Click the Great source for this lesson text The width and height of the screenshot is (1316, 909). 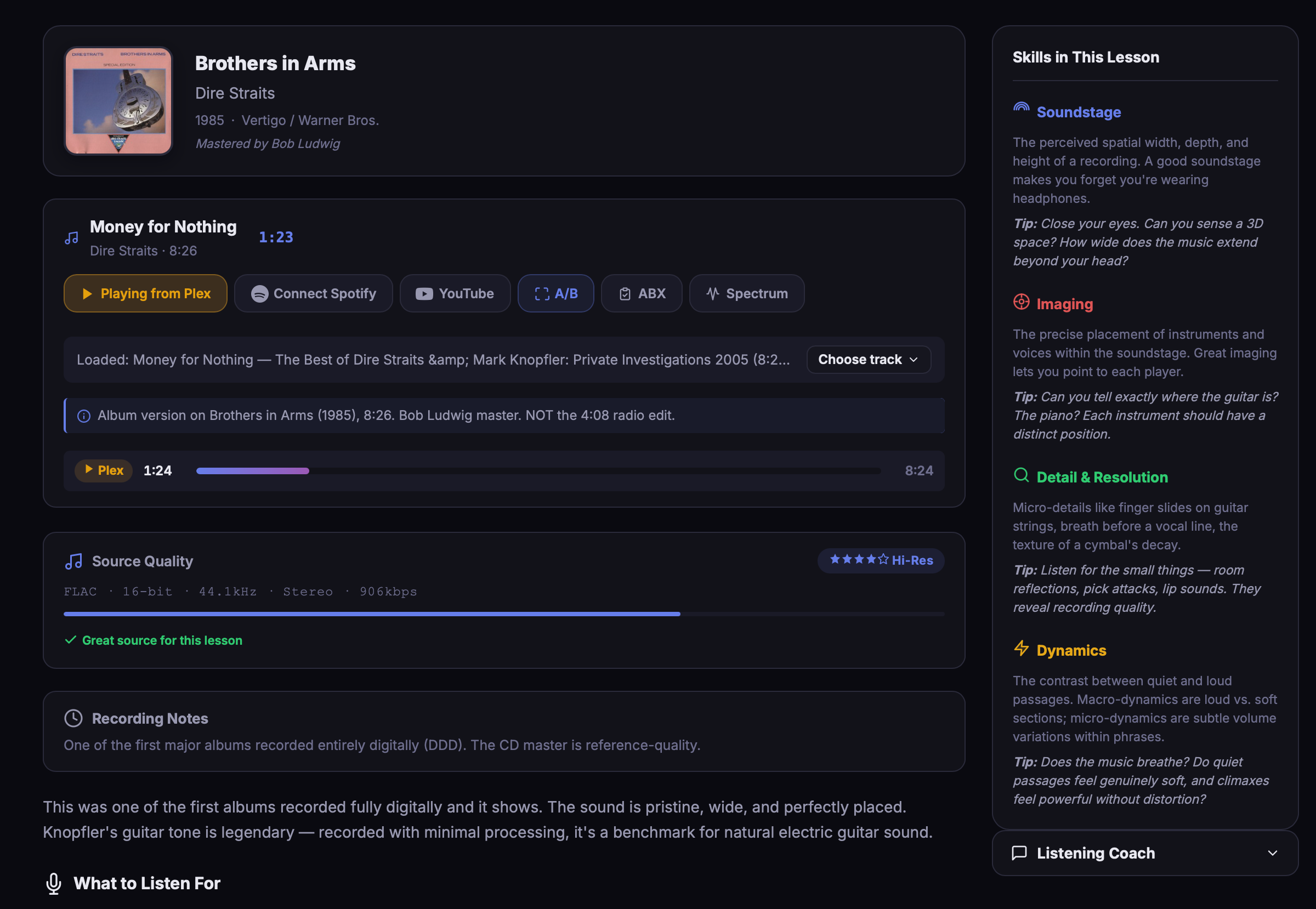tap(162, 640)
